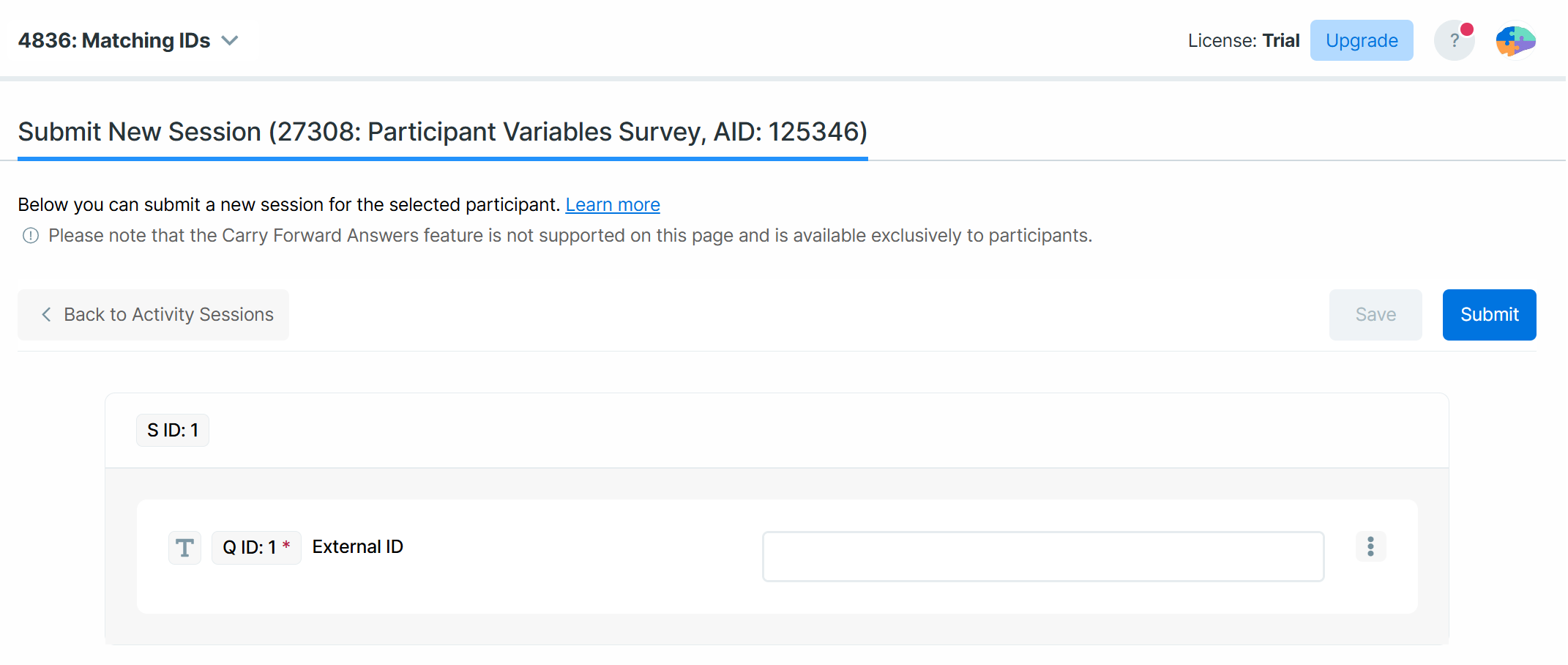
Task: Click the Carry Forward Answers notice text
Action: point(570,236)
